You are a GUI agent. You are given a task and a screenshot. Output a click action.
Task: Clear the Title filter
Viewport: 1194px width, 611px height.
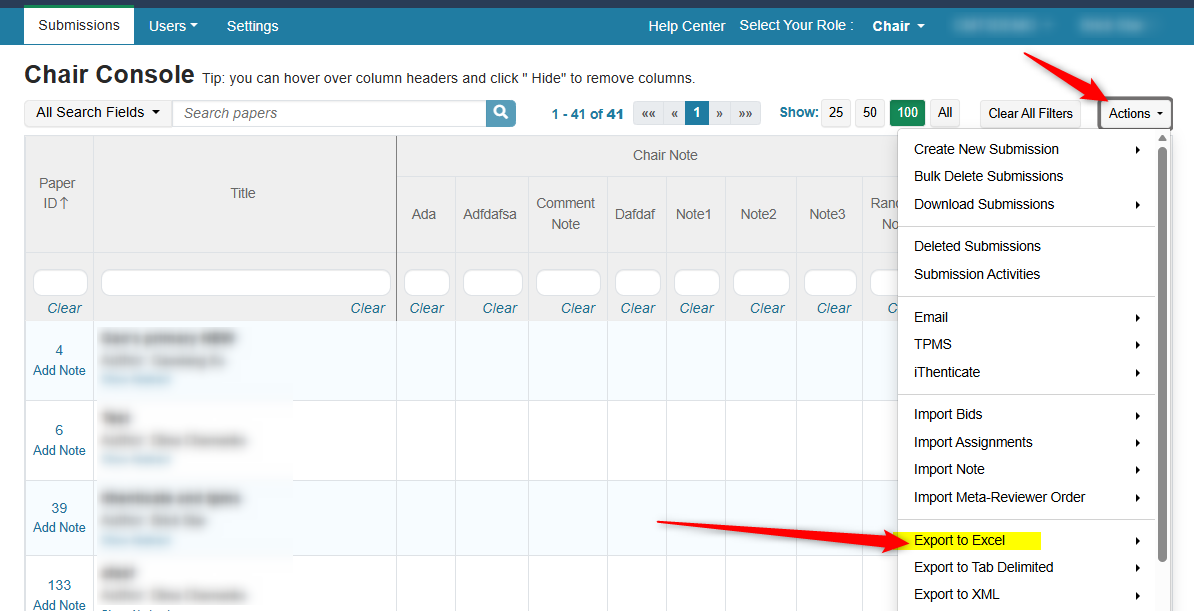coord(368,309)
